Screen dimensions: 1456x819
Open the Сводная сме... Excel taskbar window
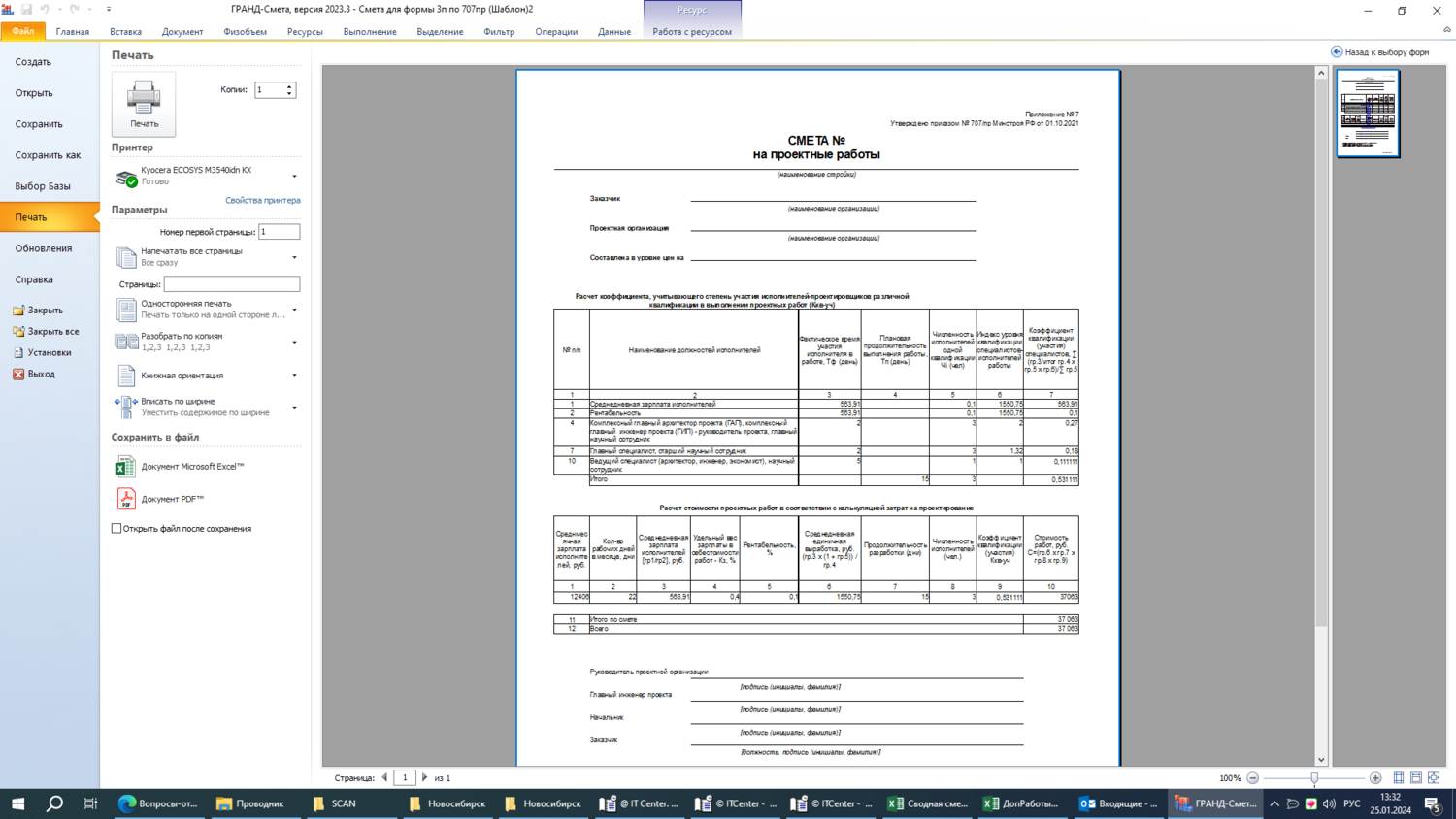(x=927, y=803)
